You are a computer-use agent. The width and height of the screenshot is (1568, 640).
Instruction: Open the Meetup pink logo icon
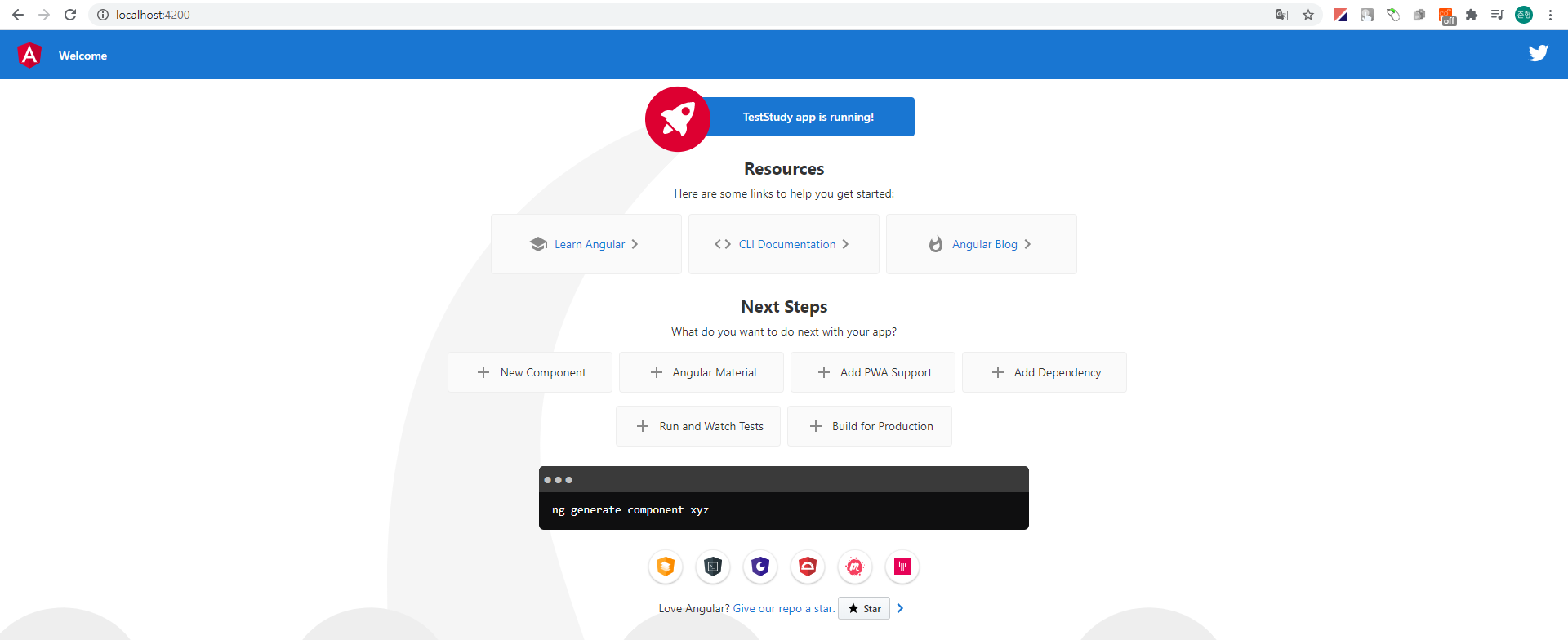click(x=855, y=567)
